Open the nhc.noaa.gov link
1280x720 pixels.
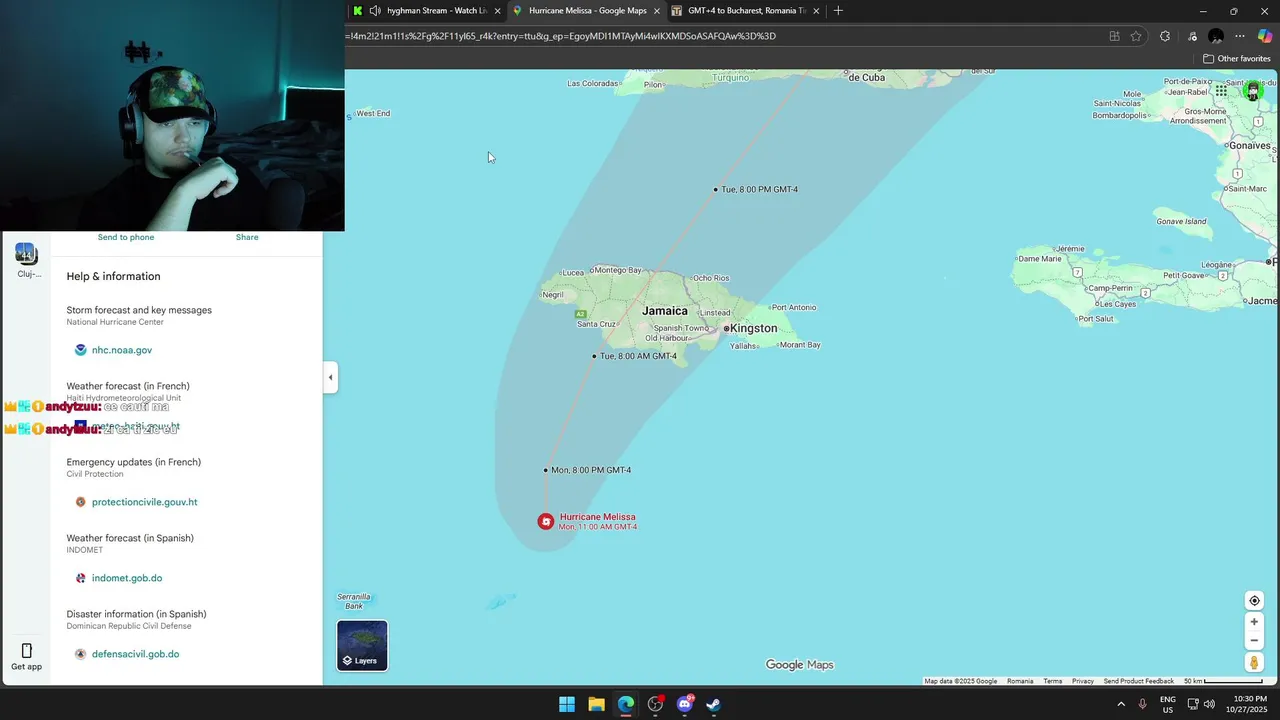click(x=122, y=350)
